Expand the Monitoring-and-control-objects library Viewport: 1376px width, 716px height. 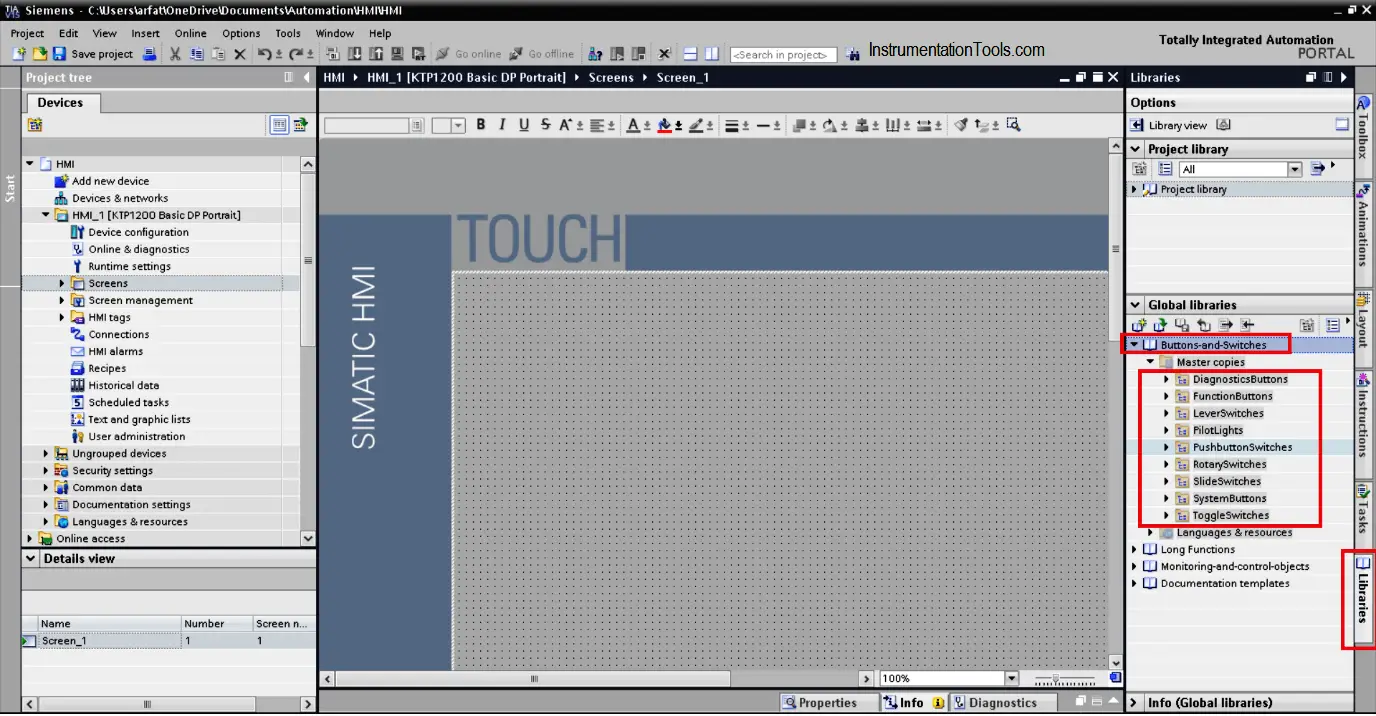(x=1134, y=567)
